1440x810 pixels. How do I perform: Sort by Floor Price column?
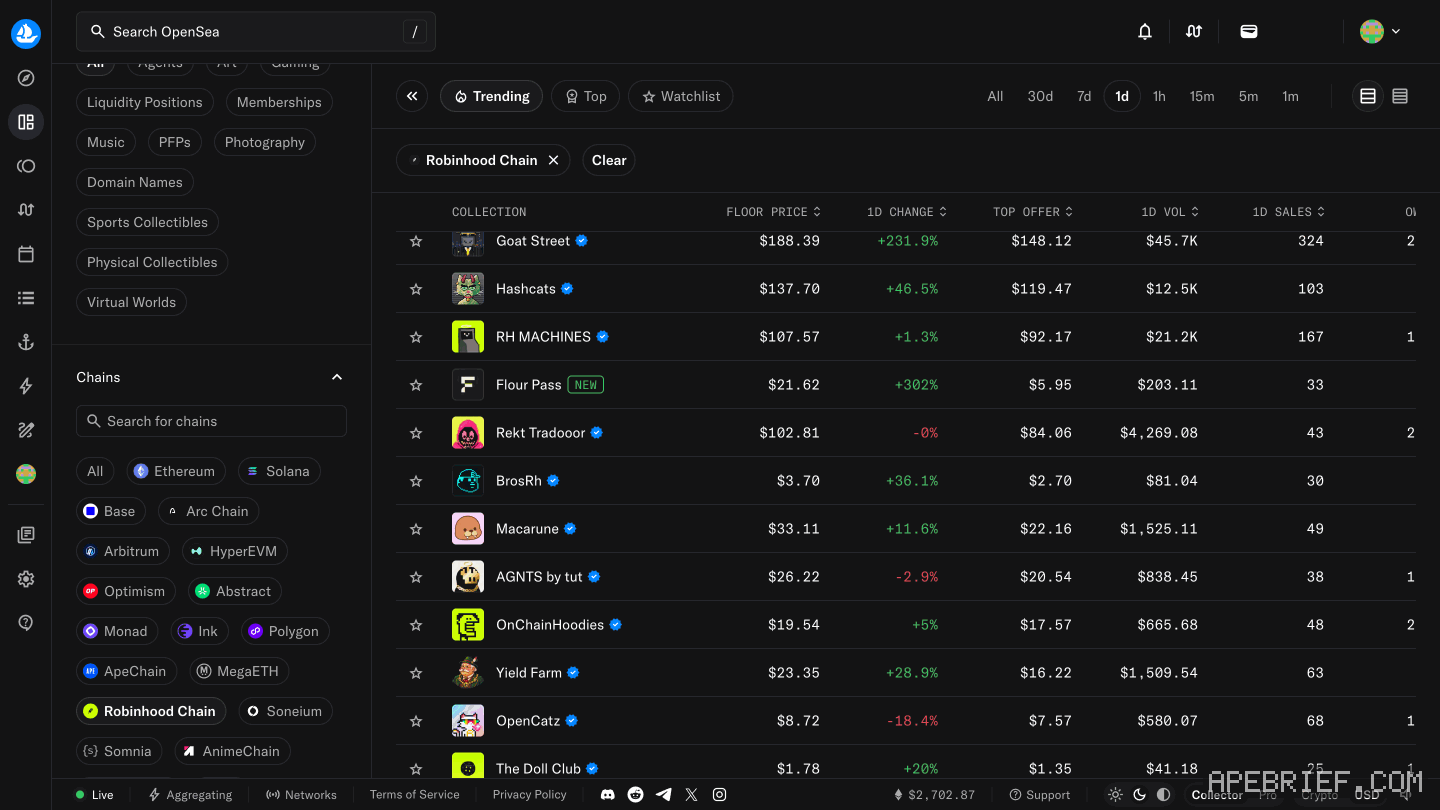774,212
